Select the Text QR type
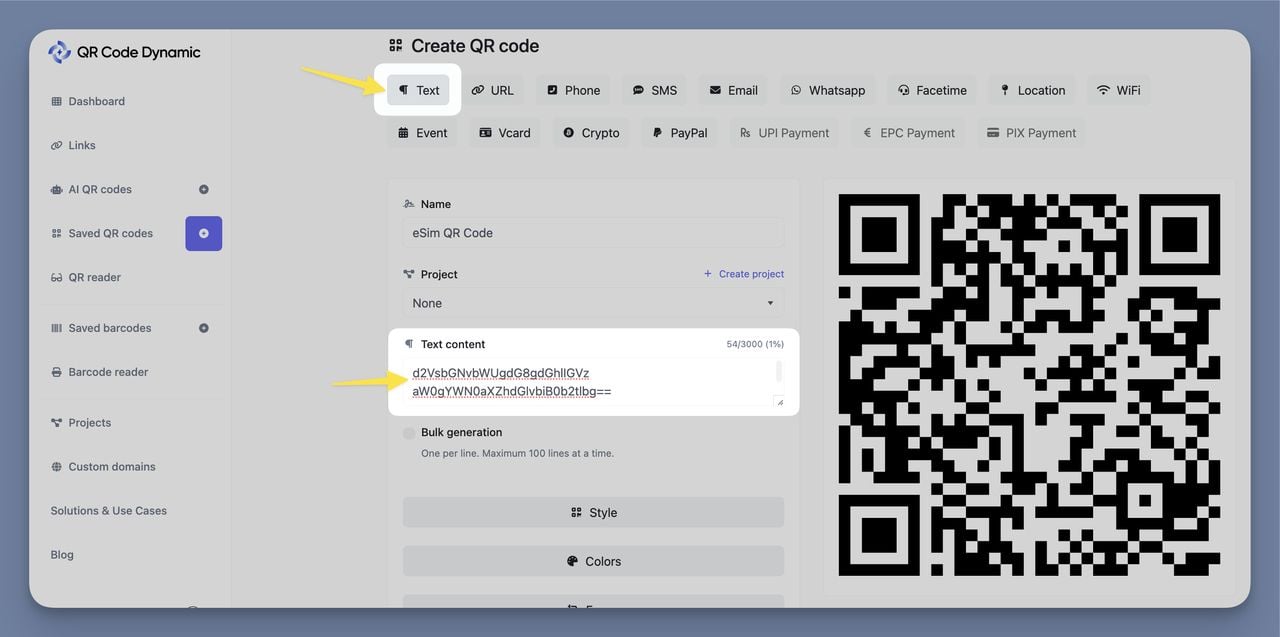Screen dimensions: 1280x637 pyautogui.click(x=419, y=90)
